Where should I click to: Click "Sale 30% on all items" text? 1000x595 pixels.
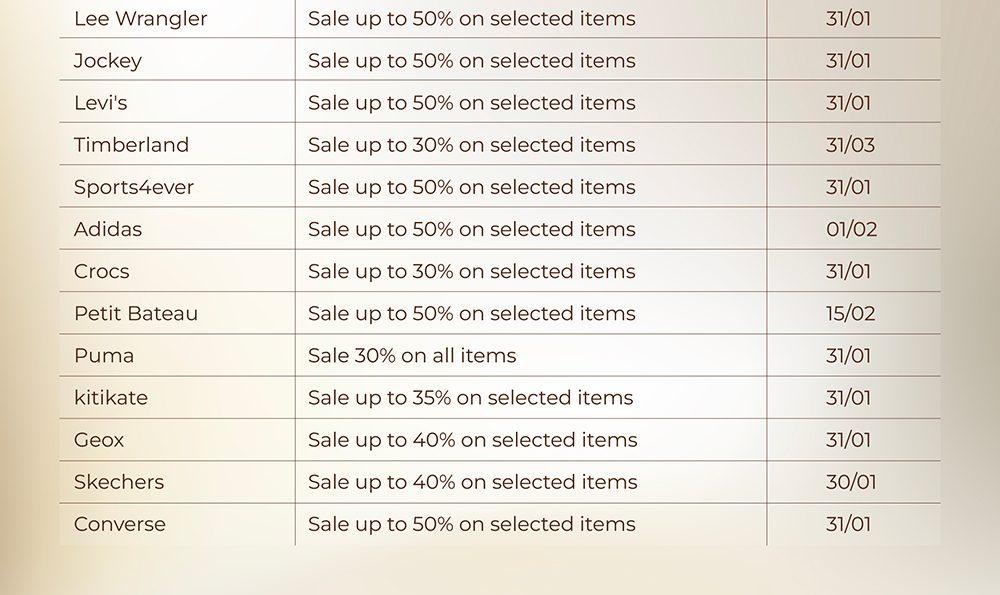tap(412, 355)
